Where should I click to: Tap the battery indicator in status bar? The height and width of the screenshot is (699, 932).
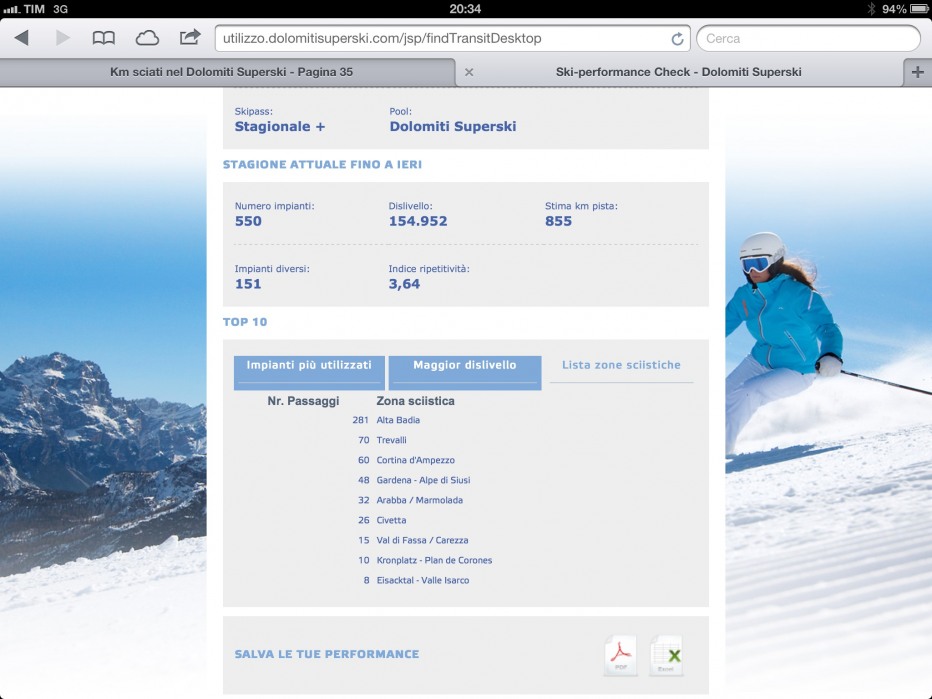click(x=919, y=9)
